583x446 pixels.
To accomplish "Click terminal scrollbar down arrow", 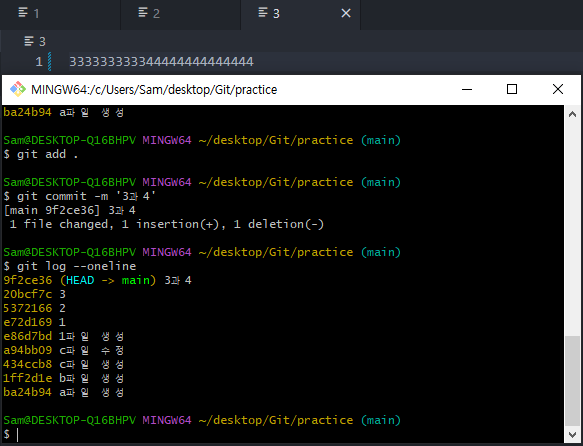I will tap(572, 434).
